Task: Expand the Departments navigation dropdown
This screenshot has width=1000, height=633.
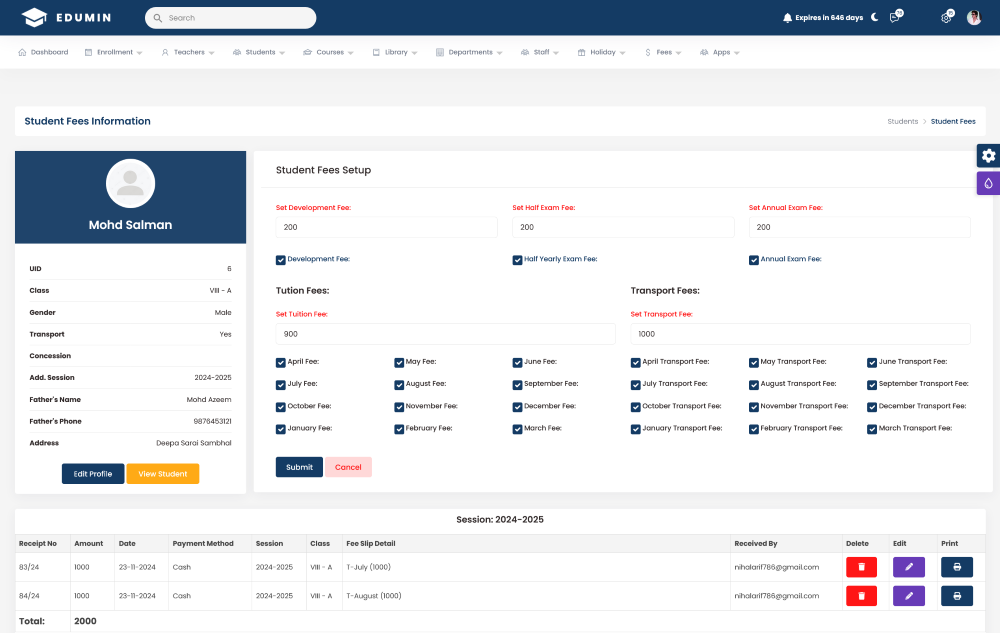Action: [469, 52]
